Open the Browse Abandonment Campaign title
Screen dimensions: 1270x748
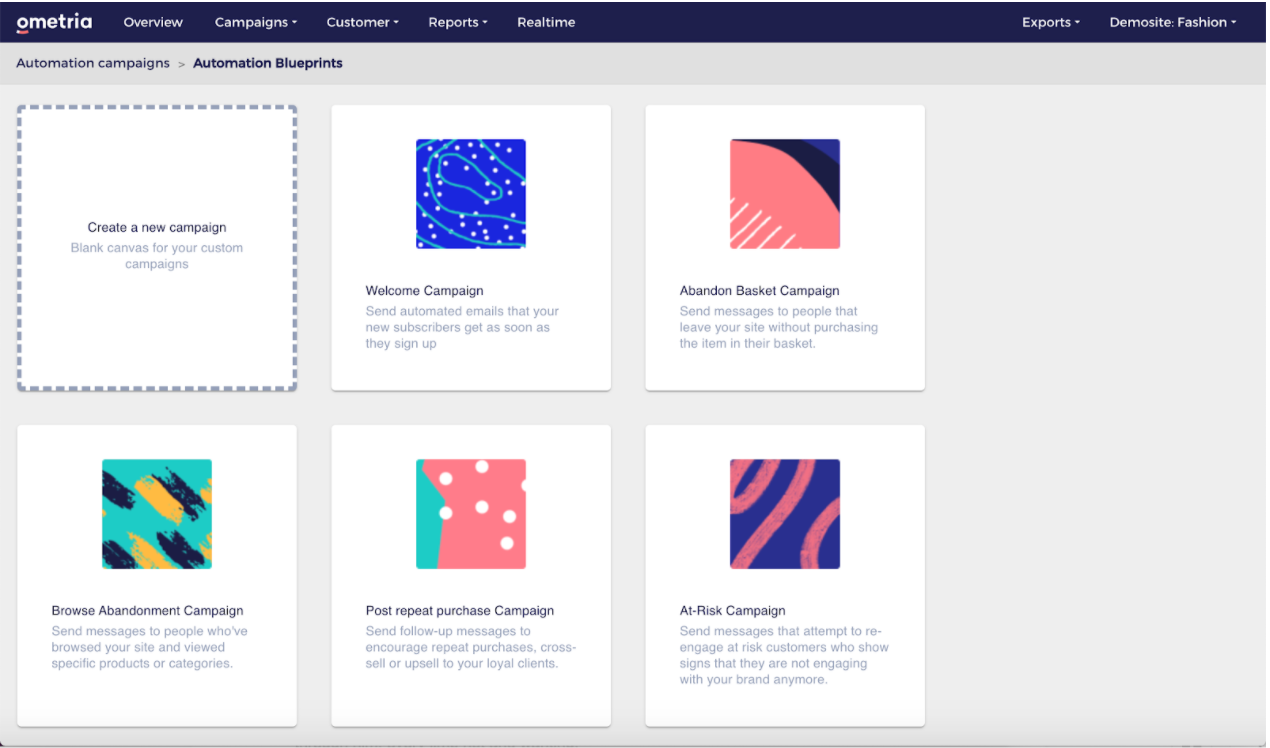tap(148, 611)
